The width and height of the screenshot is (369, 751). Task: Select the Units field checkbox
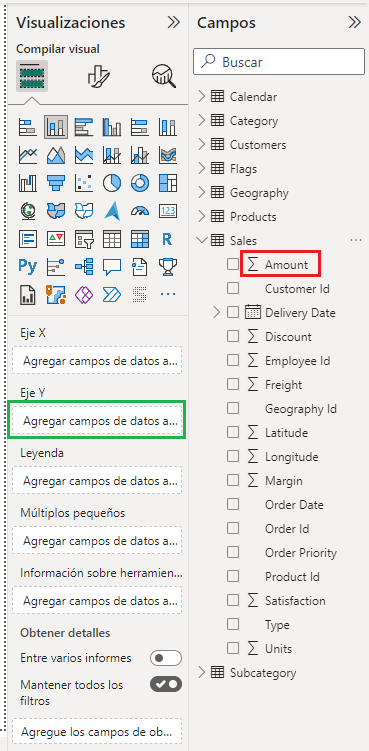click(233, 648)
